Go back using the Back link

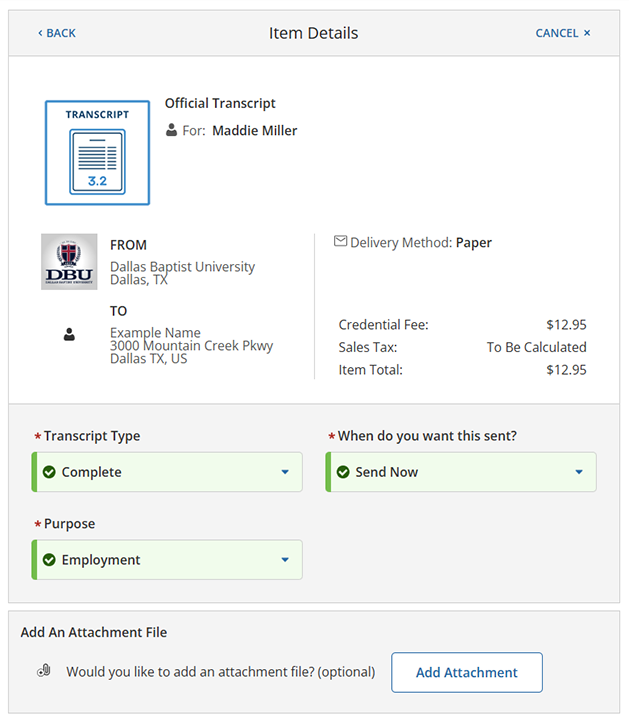pyautogui.click(x=57, y=33)
